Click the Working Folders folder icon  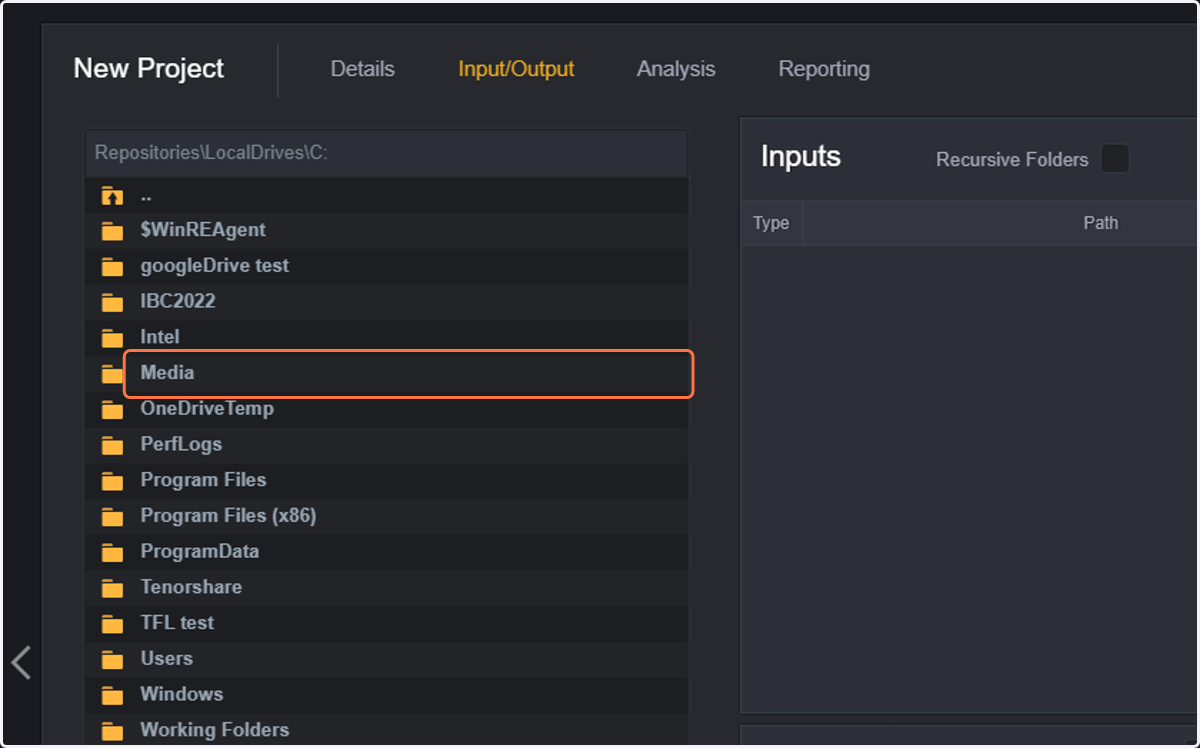click(112, 731)
